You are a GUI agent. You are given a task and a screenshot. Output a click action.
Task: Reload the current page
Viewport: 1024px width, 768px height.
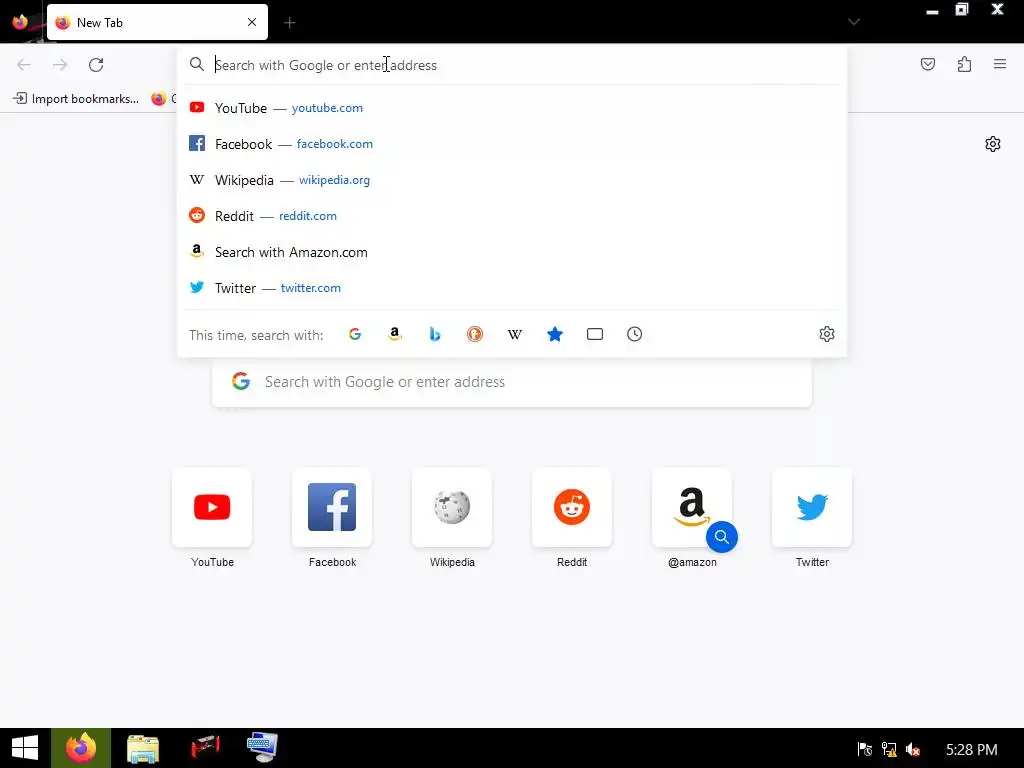(x=96, y=65)
